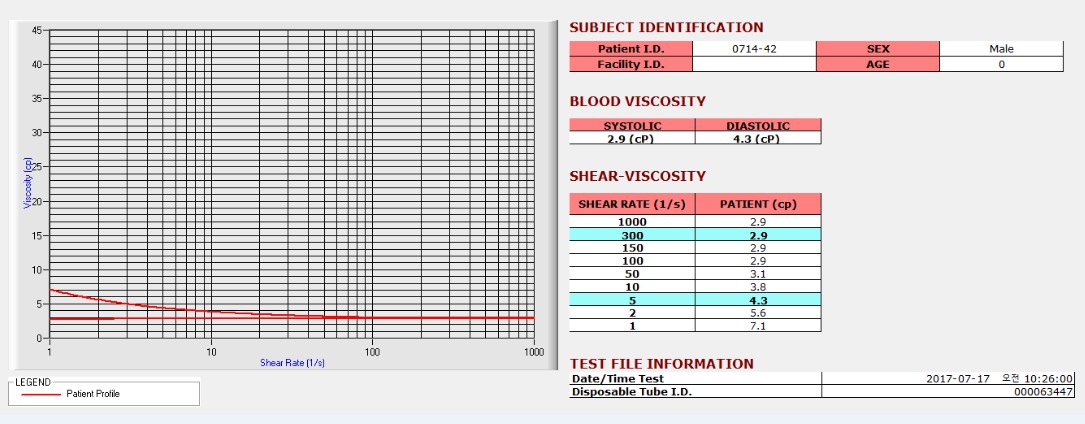The width and height of the screenshot is (1085, 424).
Task: Click the PATIENT (cp) column header
Action: [x=758, y=204]
